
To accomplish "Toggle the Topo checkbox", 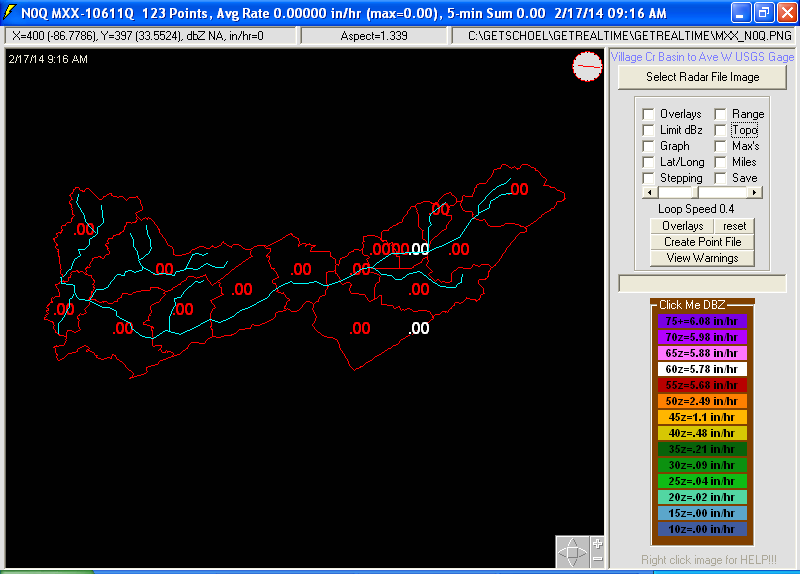I will coord(721,130).
